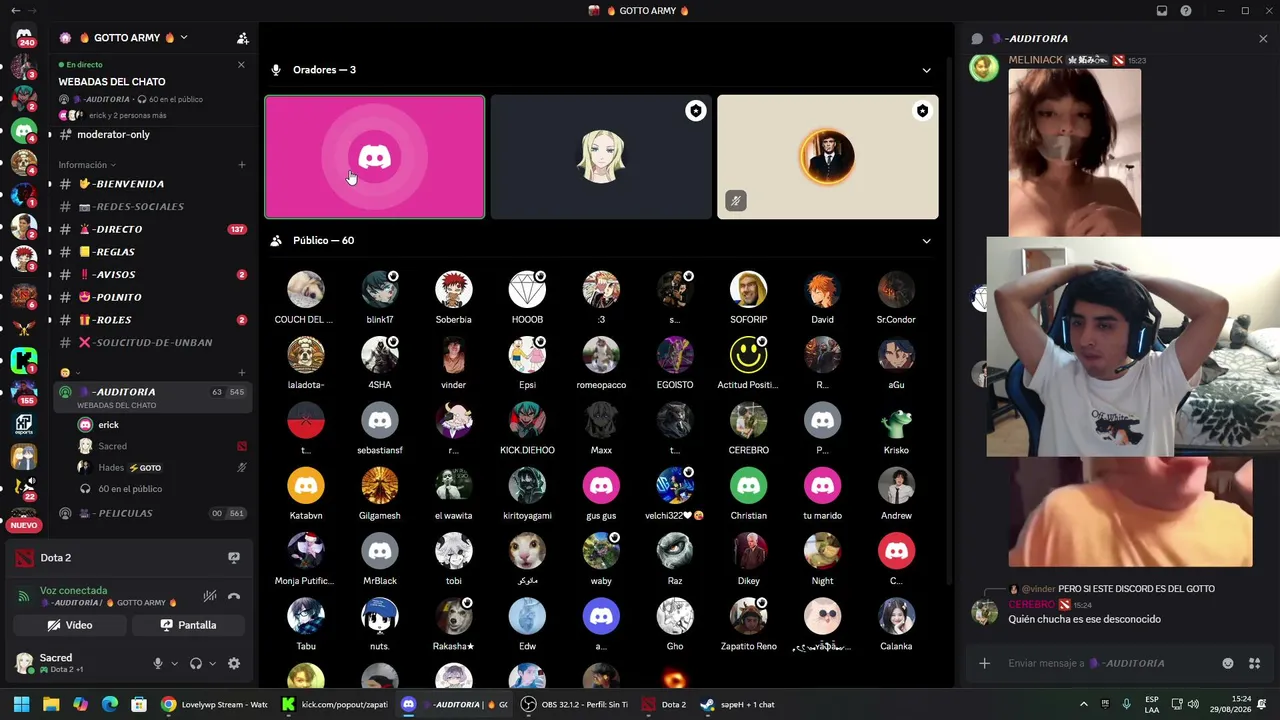This screenshot has width=1280, height=720.
Task: Open Windows Start menu
Action: point(21,704)
